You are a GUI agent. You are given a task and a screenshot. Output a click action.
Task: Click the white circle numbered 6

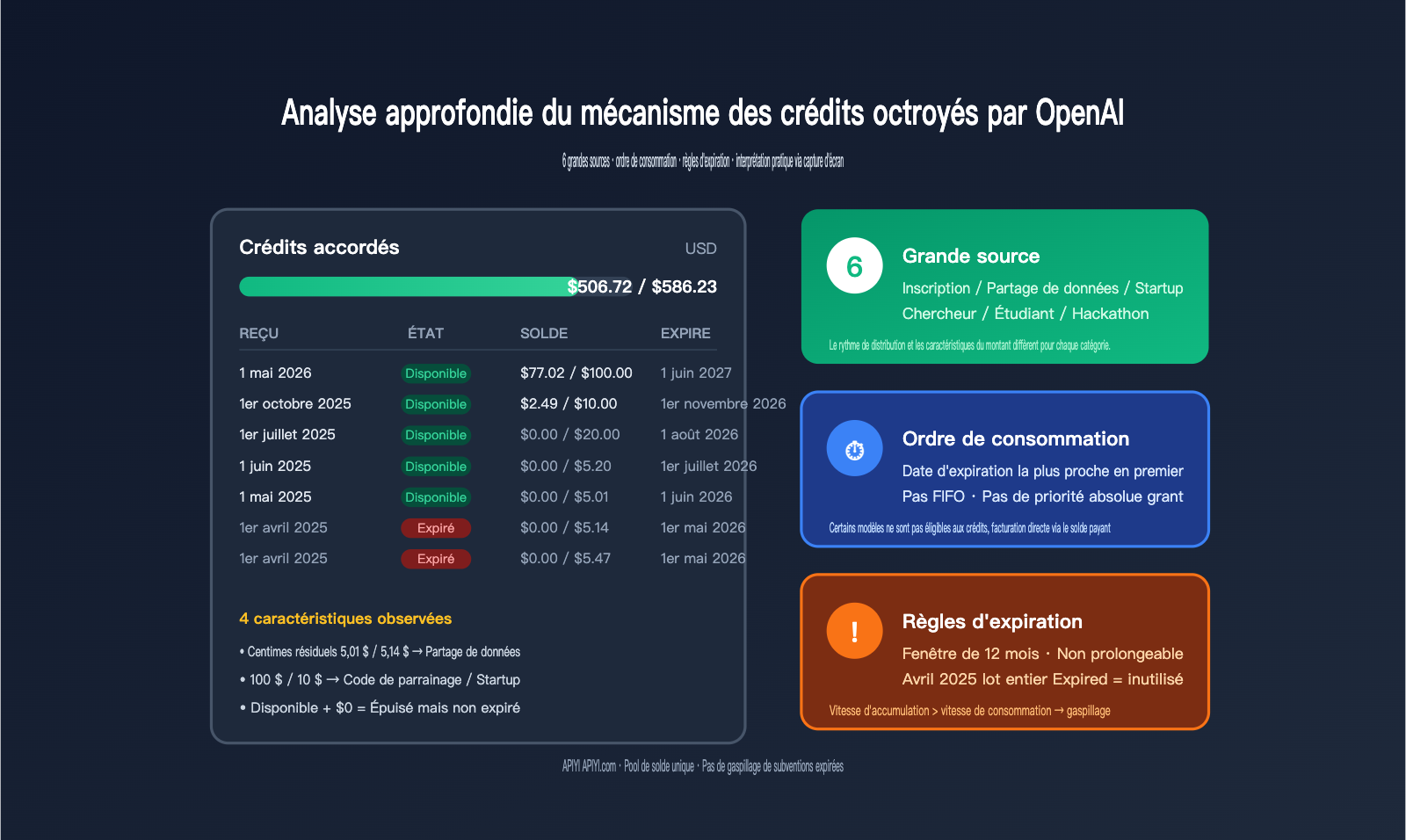point(854,265)
